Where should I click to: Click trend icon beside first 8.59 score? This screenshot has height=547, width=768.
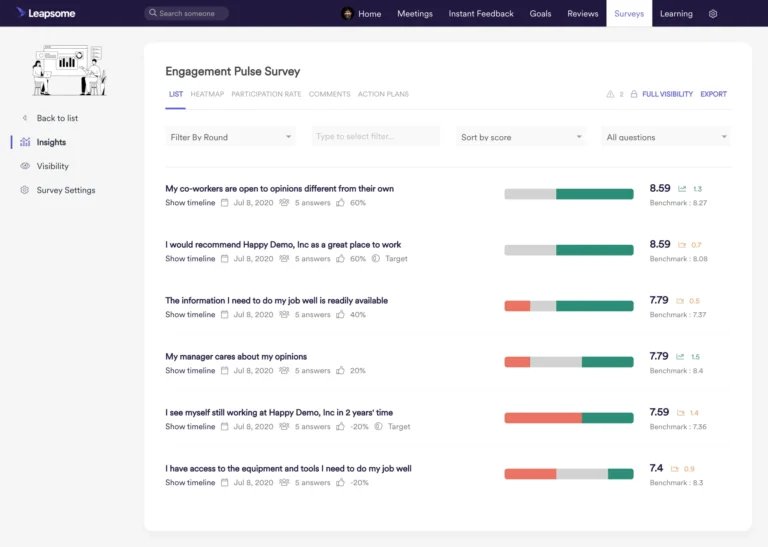coord(681,189)
